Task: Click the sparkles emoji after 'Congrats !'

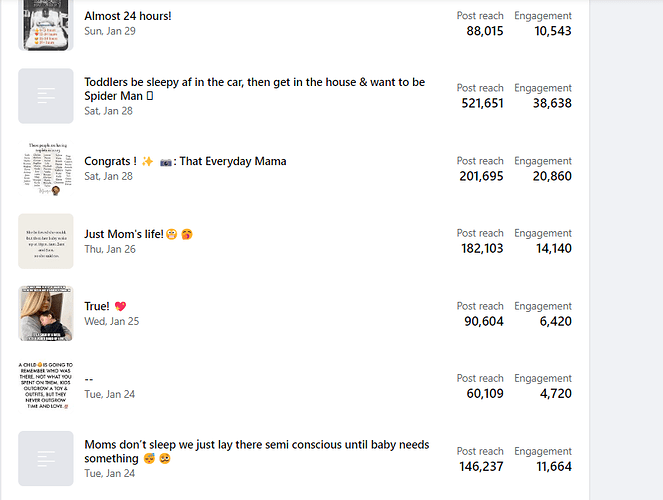Action: (148, 161)
